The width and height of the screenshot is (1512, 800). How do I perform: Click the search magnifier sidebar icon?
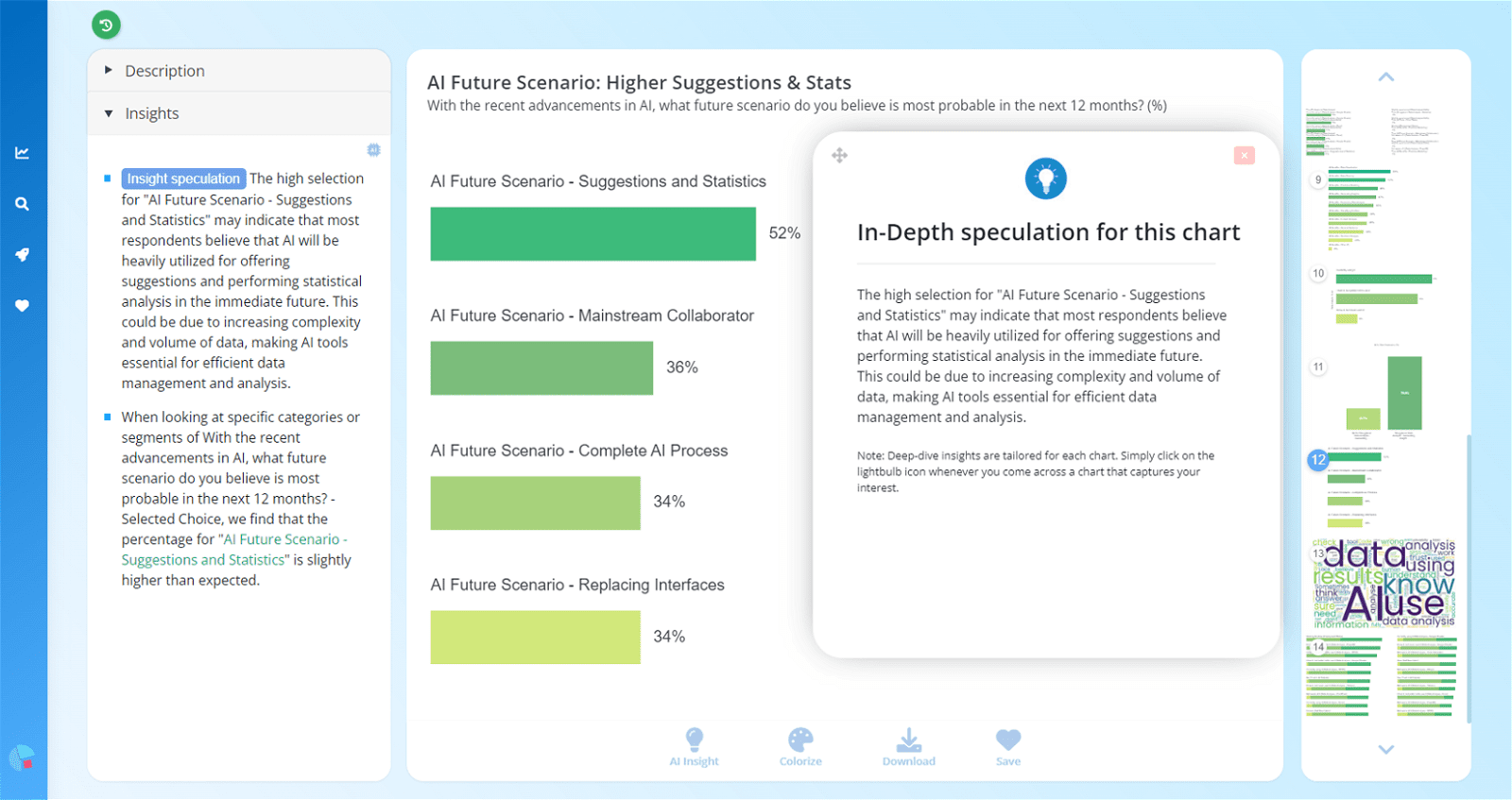(22, 204)
